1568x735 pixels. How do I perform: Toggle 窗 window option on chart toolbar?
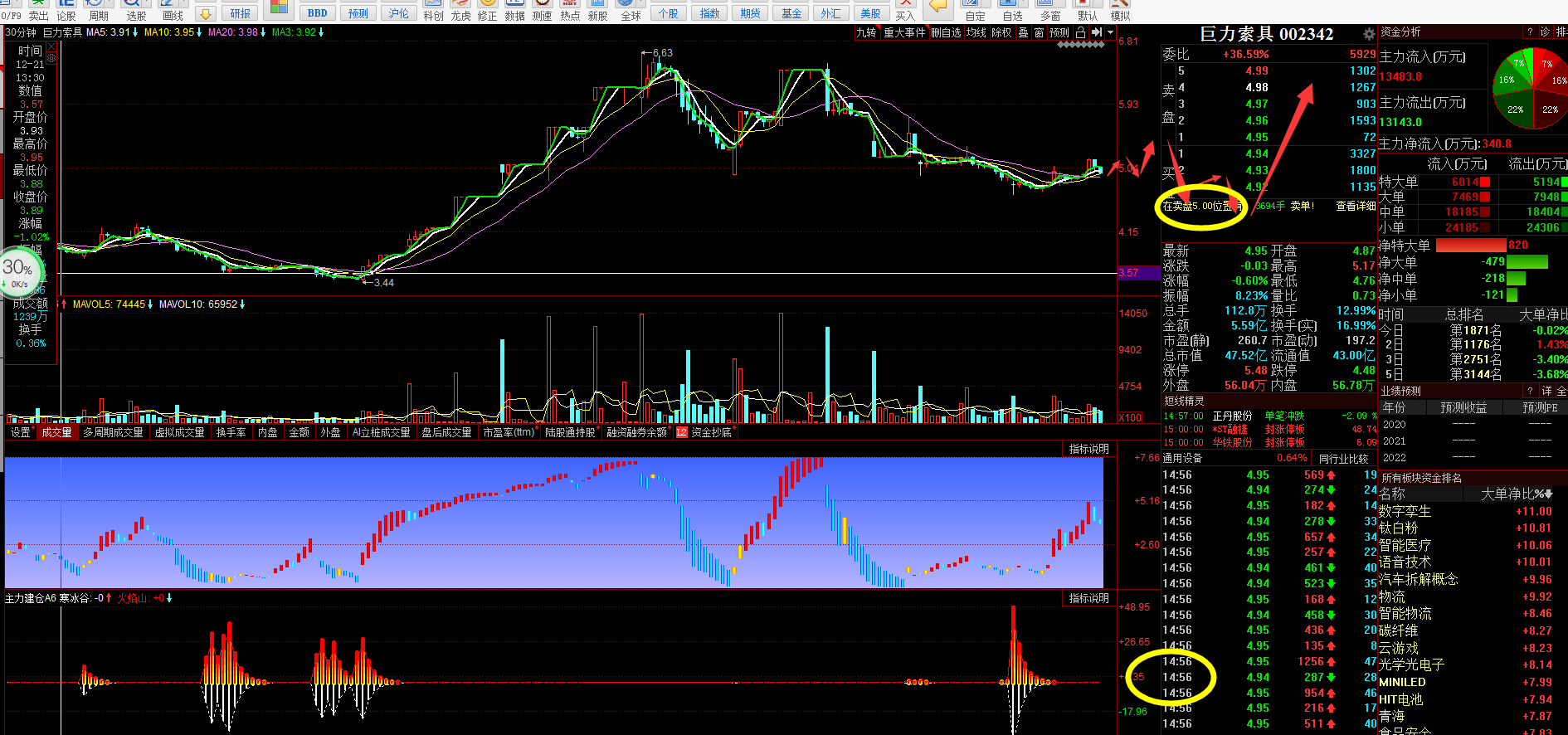(x=1039, y=32)
